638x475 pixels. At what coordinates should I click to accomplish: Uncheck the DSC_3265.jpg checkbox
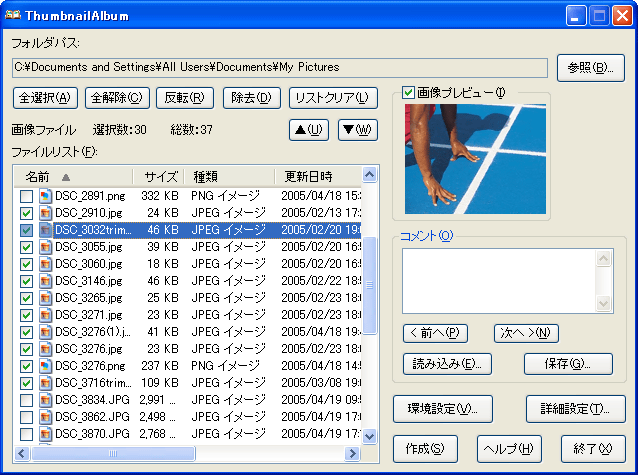[27, 298]
